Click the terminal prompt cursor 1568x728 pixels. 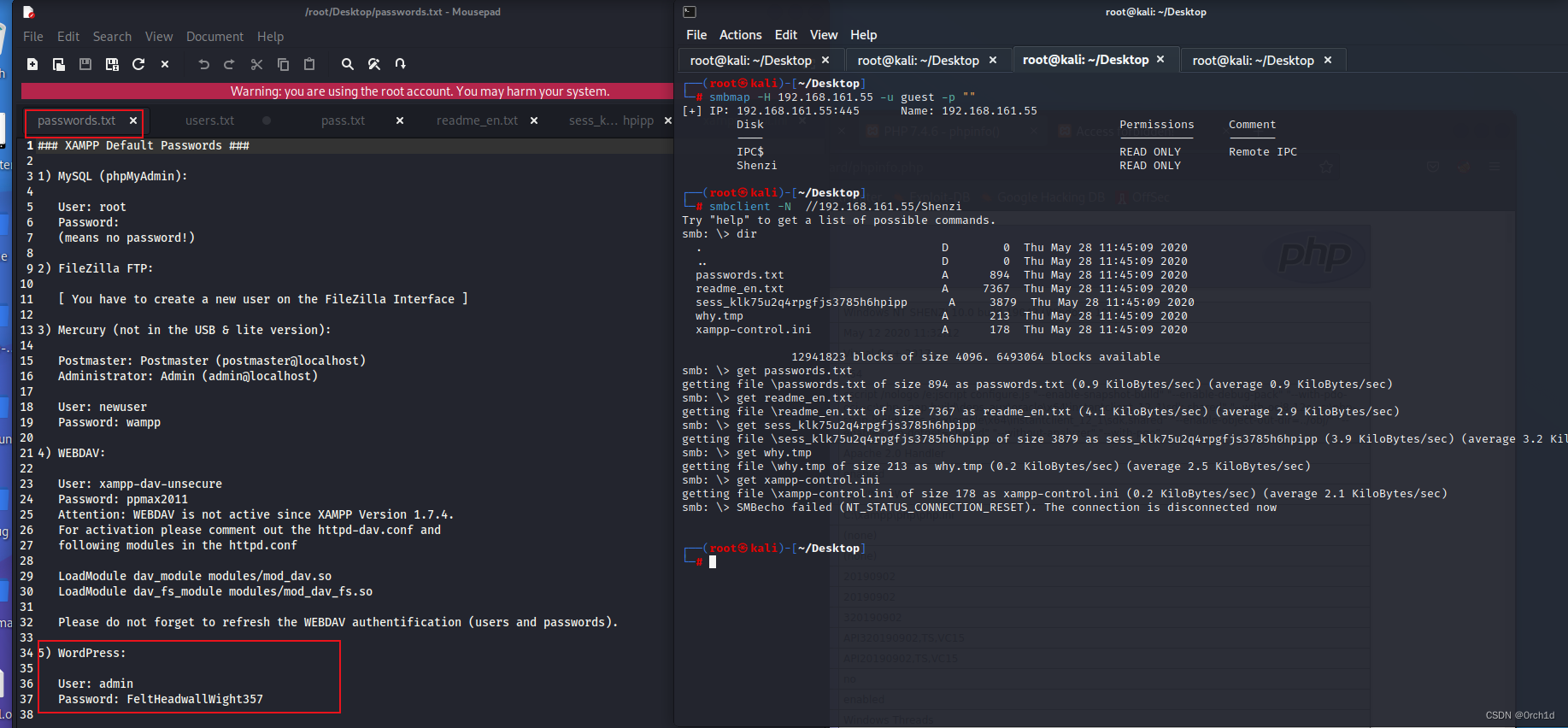click(713, 562)
